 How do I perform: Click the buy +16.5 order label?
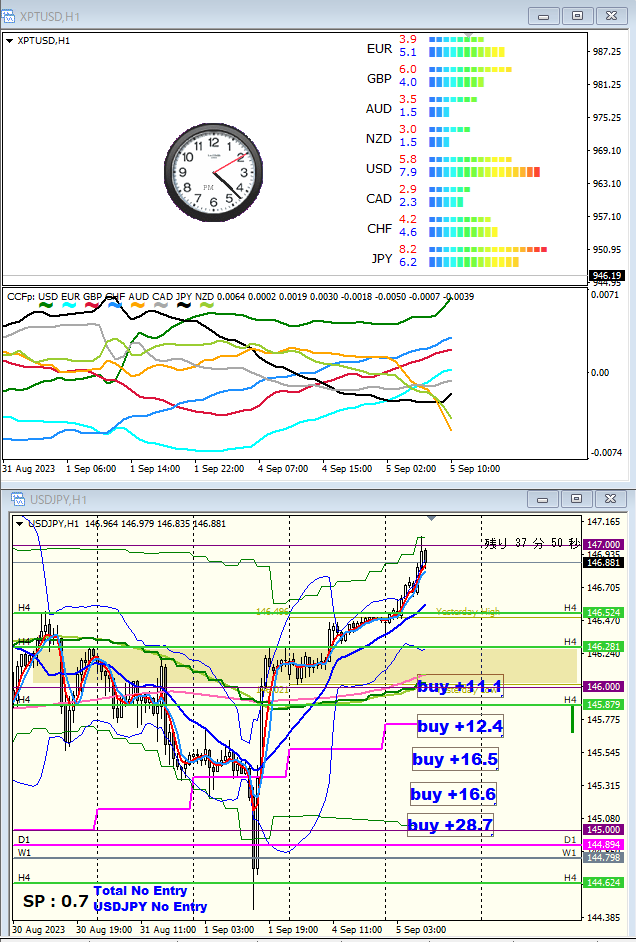(455, 759)
